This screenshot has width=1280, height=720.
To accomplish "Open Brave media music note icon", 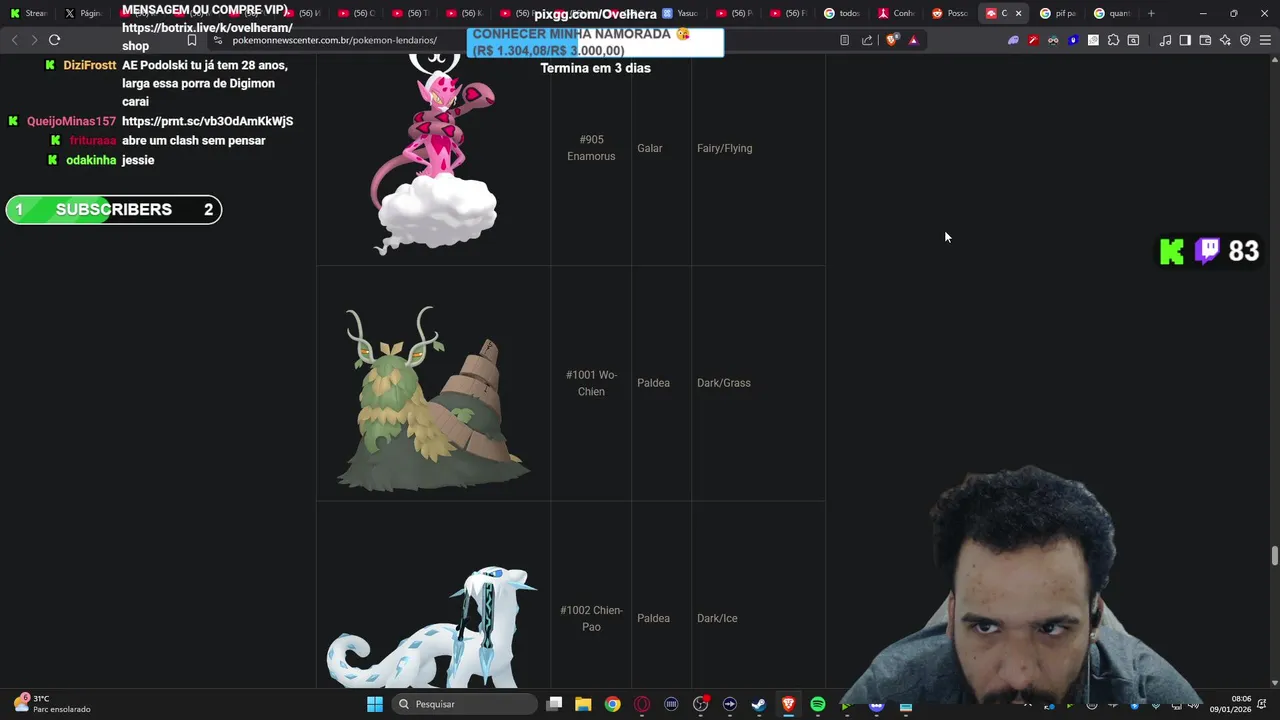I will (1165, 40).
